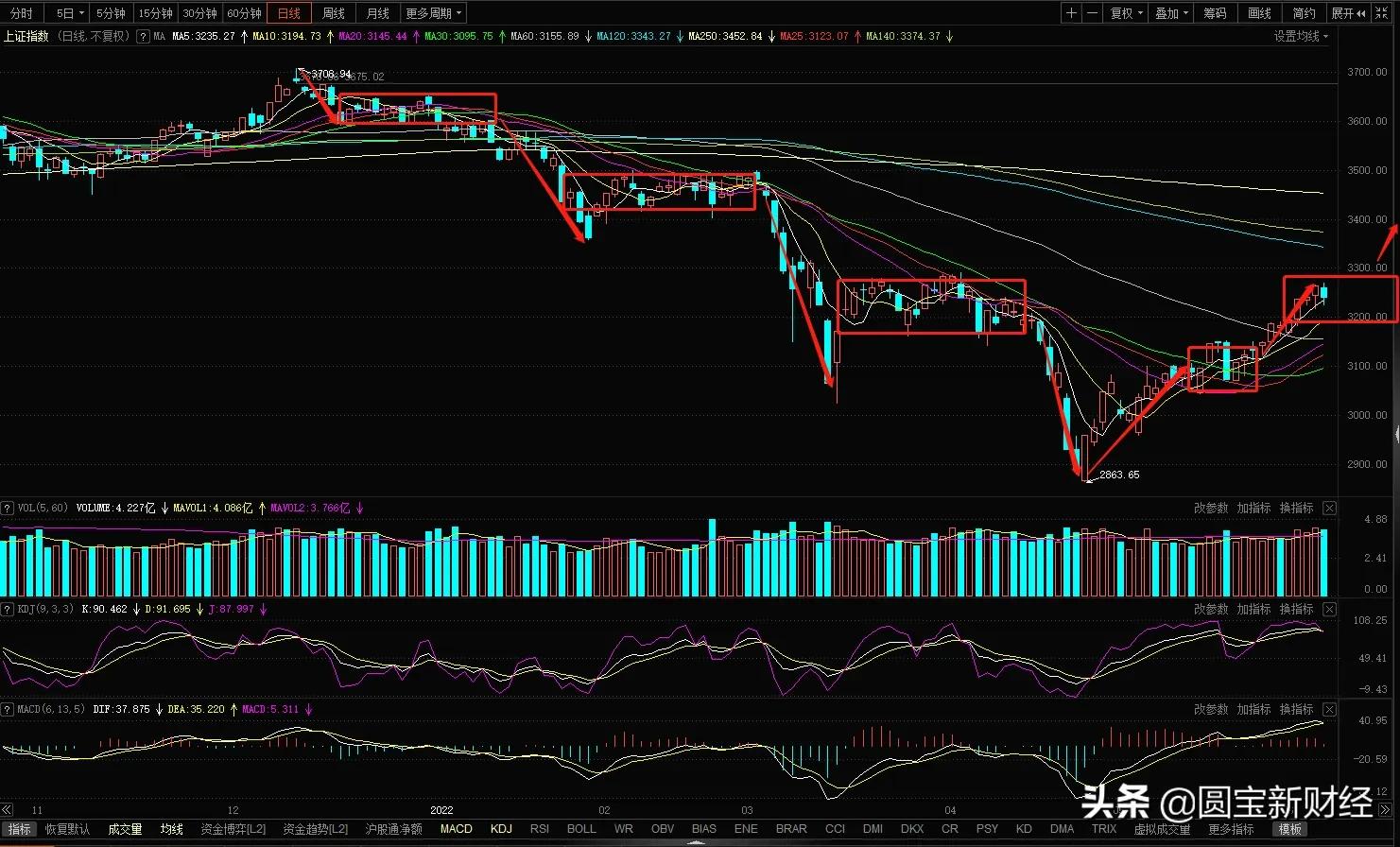The width and height of the screenshot is (1400, 847).
Task: Select RSI indicator in bottom bar
Action: coord(539,829)
